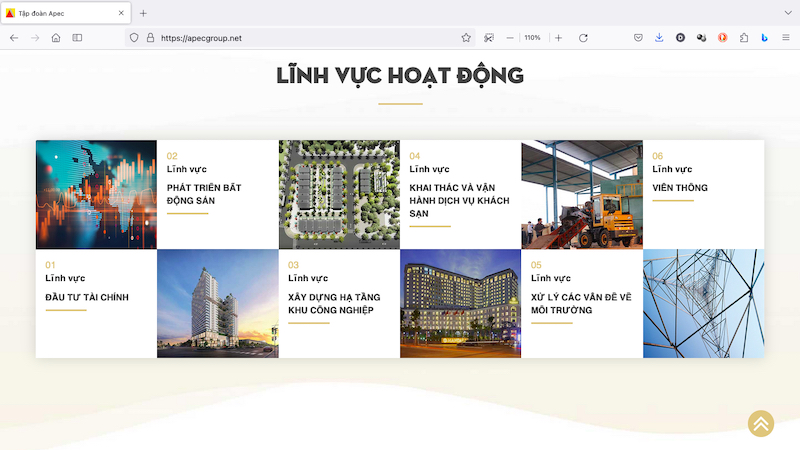800x450 pixels.
Task: Go to the Firefox home page
Action: click(x=56, y=38)
